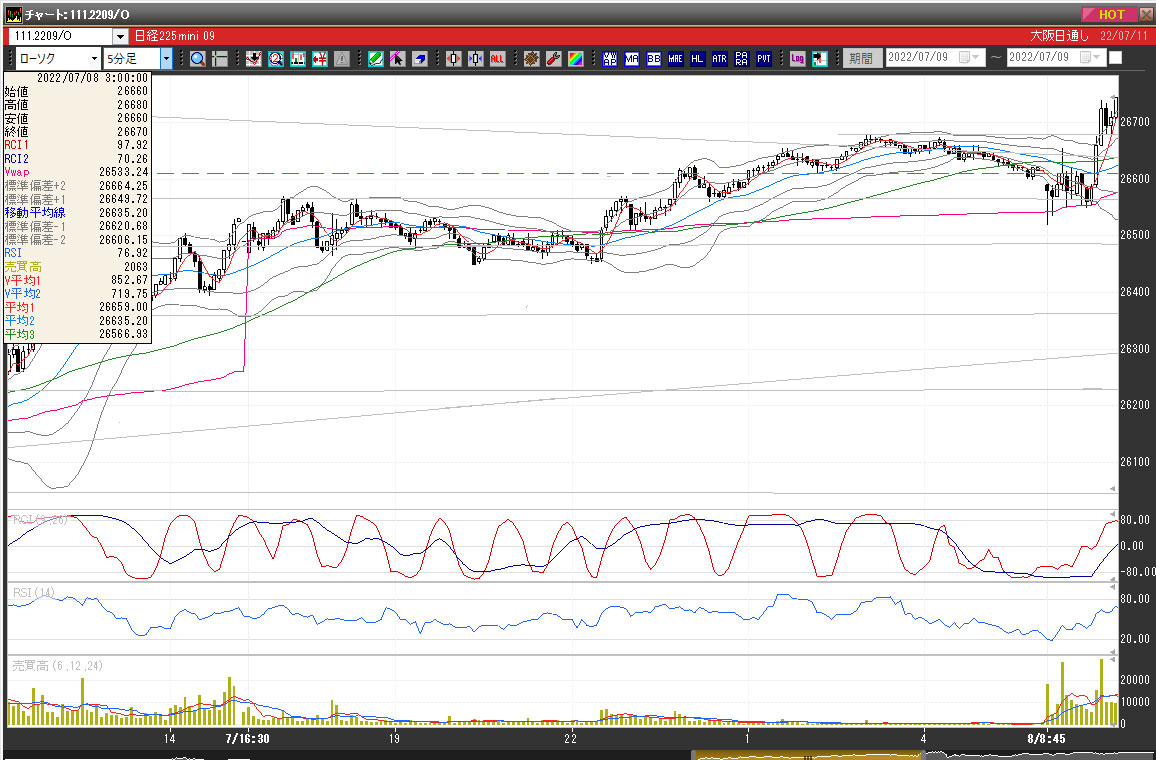Open the rainbow color settings icon
Screen dimensions: 1156x760
[x=576, y=59]
